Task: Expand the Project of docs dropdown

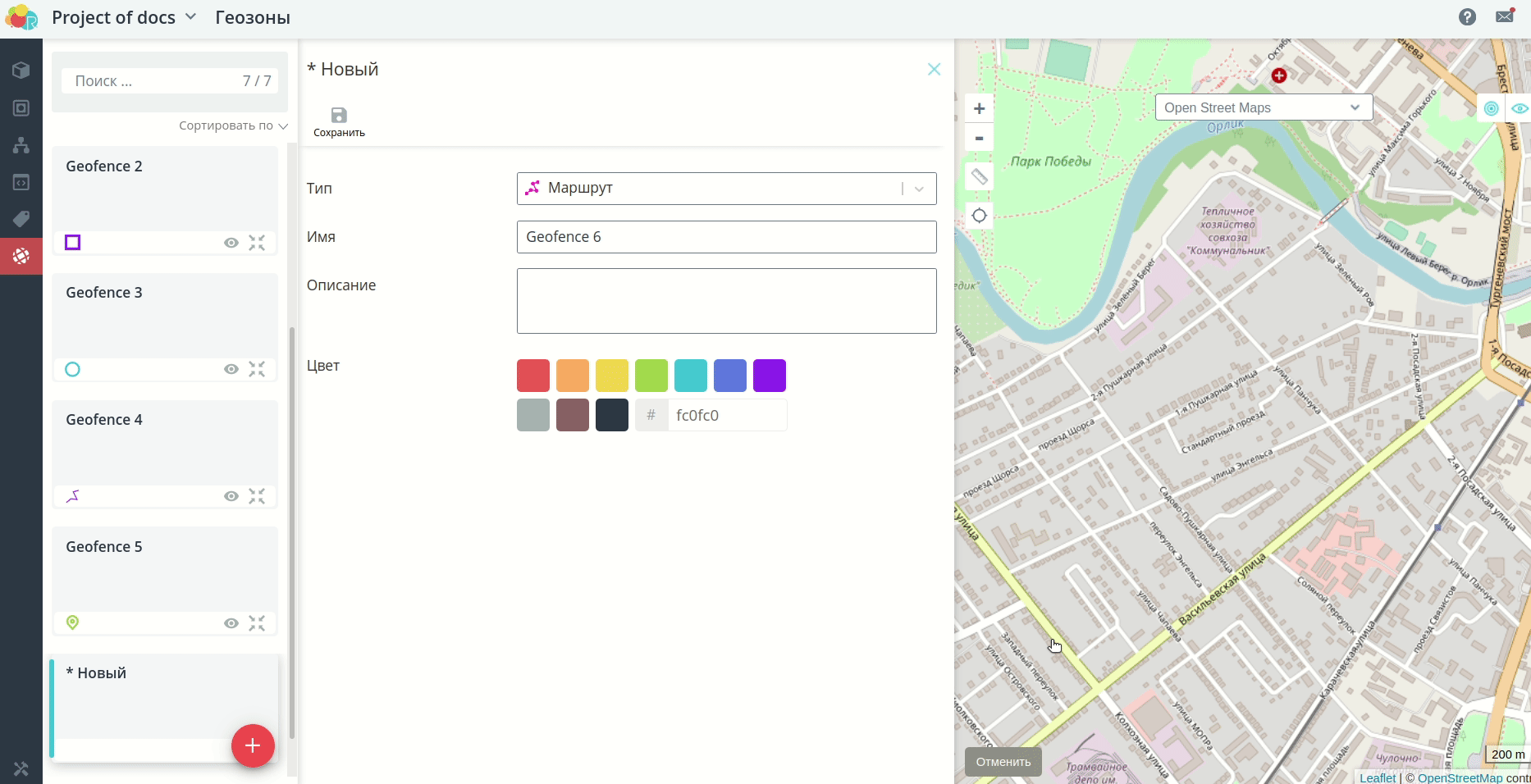Action: pos(124,17)
